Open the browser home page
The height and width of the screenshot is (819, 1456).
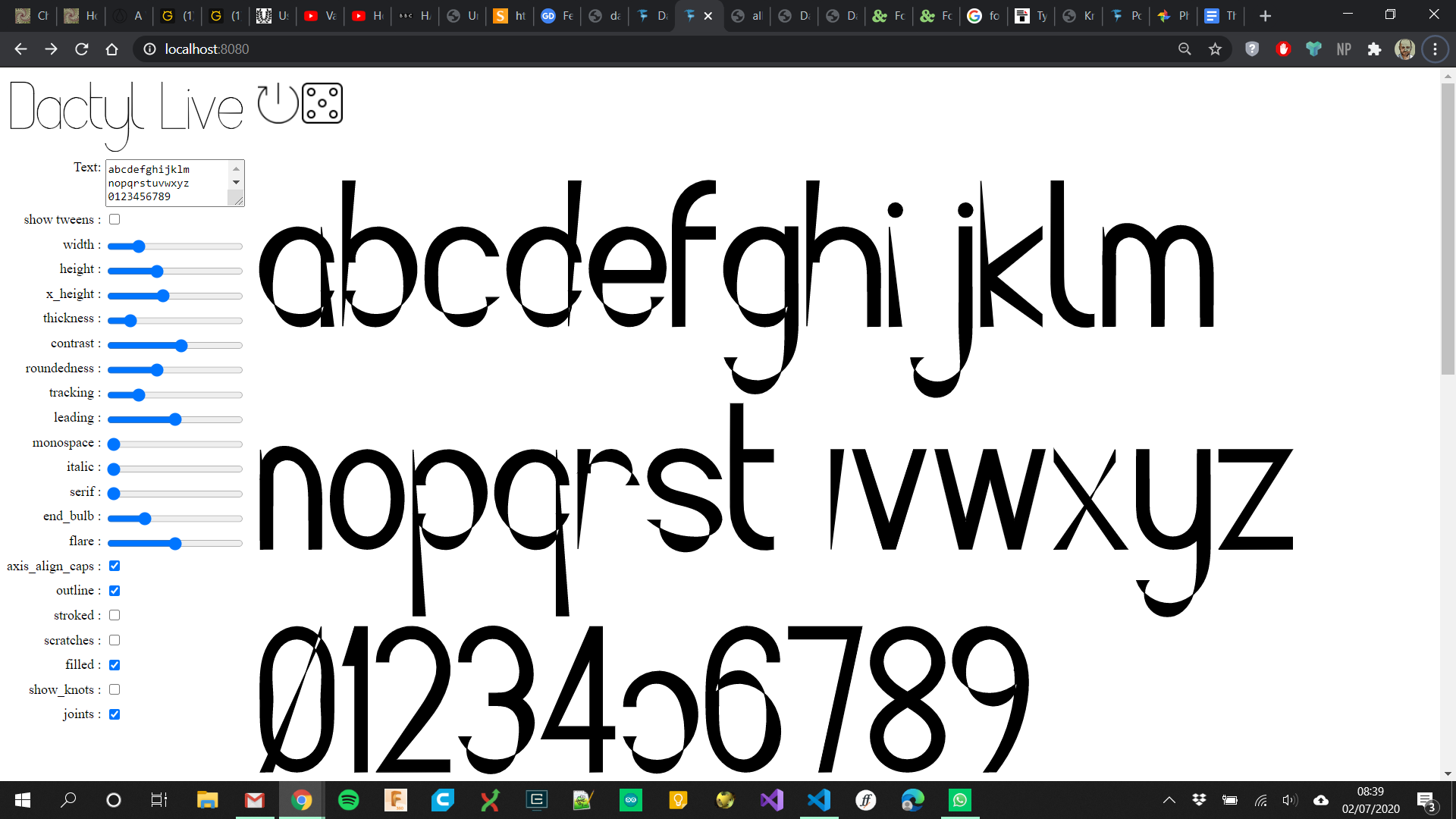tap(111, 49)
